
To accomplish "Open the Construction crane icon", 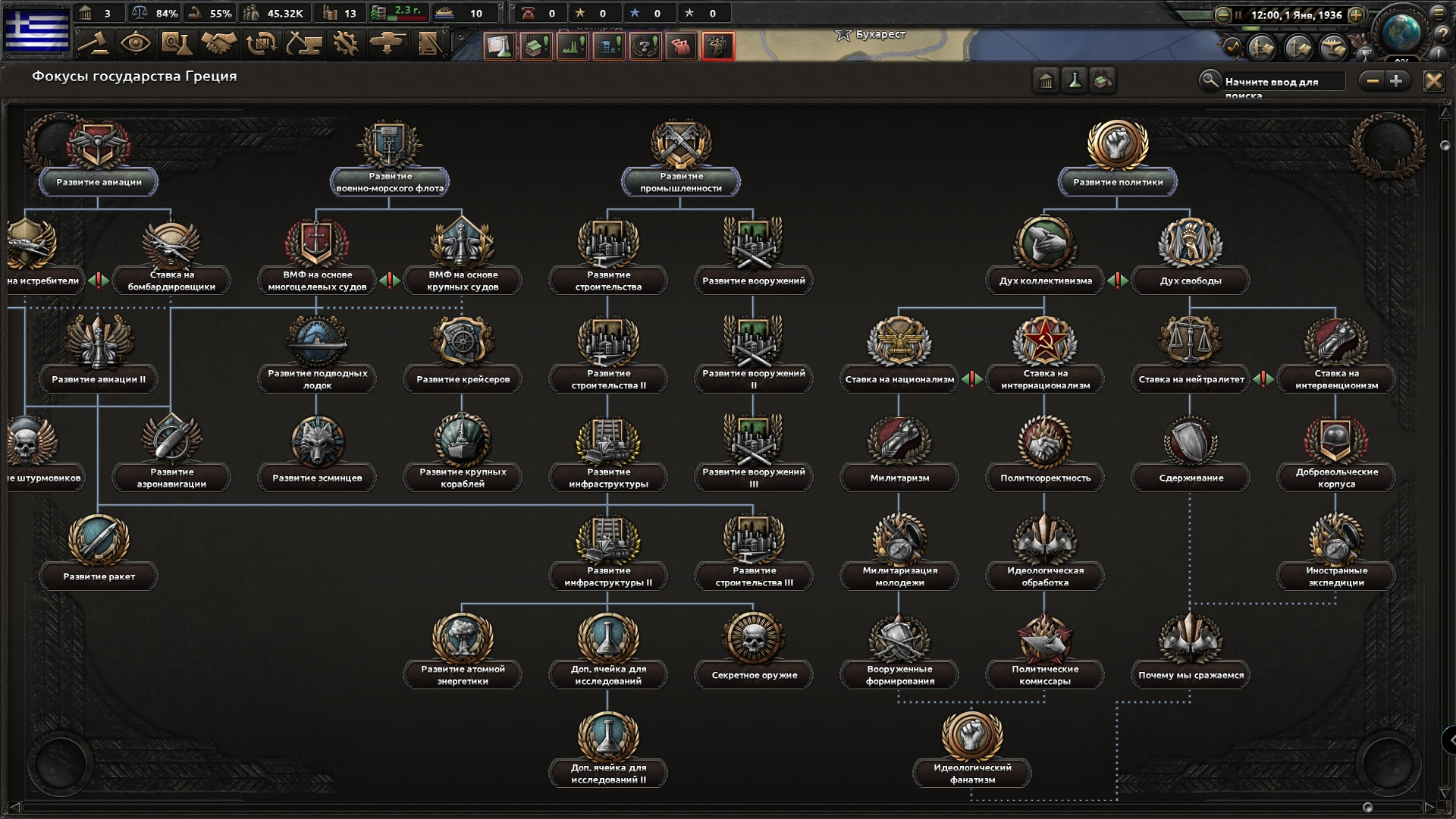I will [303, 43].
